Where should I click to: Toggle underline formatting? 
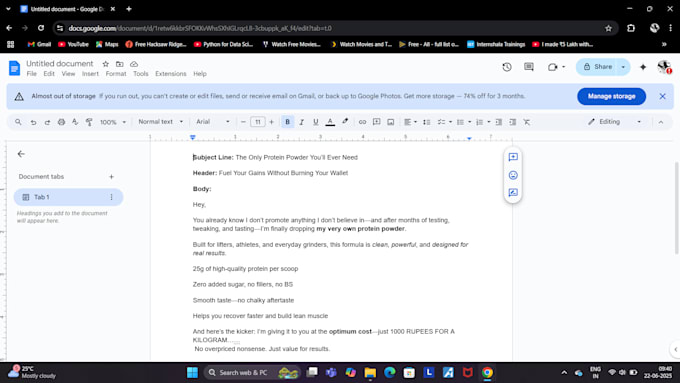tap(316, 122)
